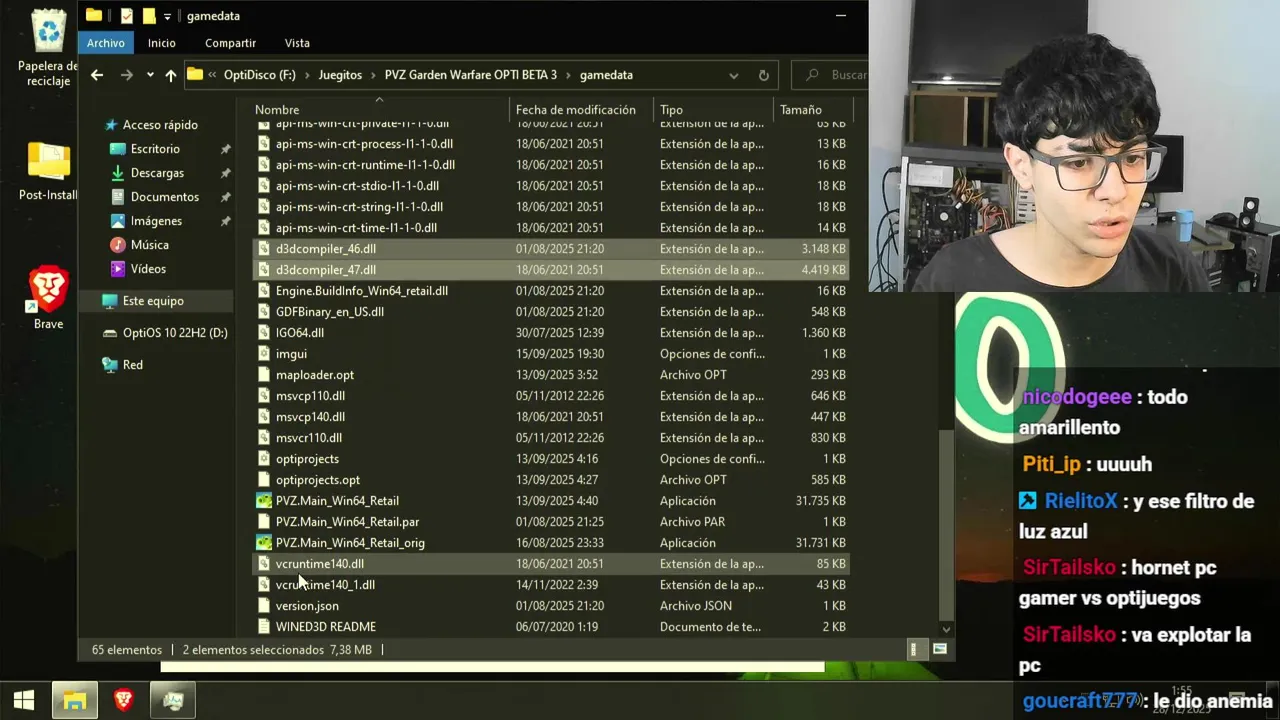Select the imgui config file
Viewport: 1280px width, 720px height.
pyautogui.click(x=550, y=354)
